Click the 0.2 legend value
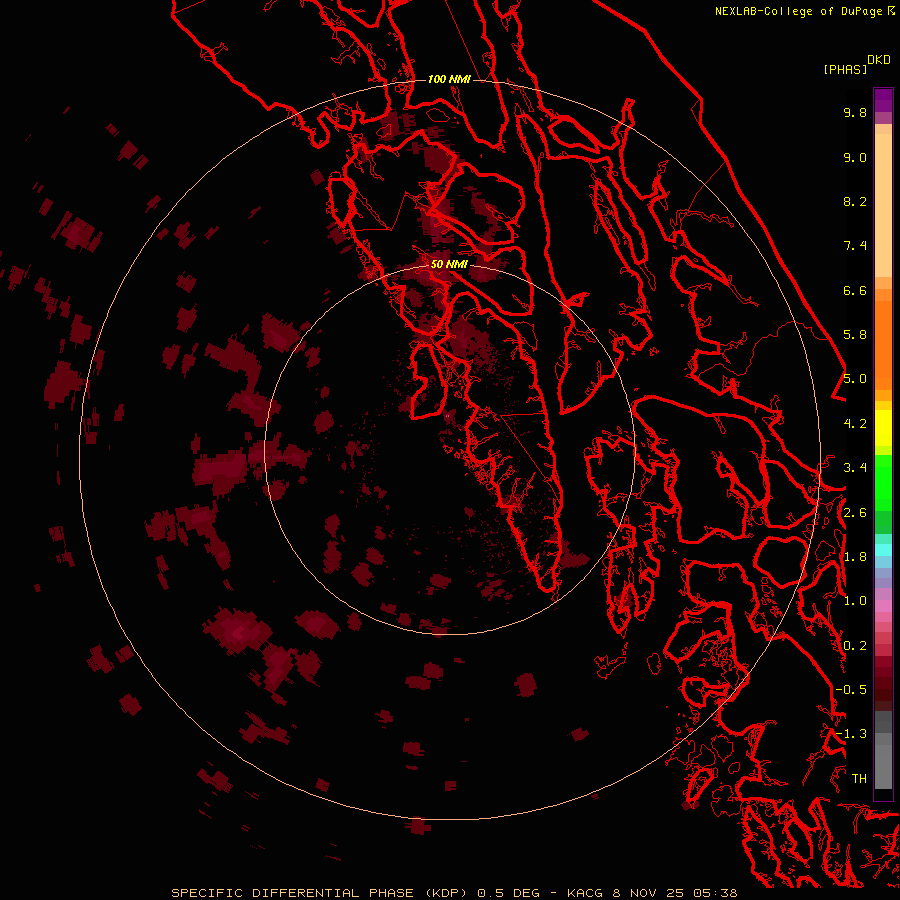Screen dimensions: 900x900 tap(855, 646)
